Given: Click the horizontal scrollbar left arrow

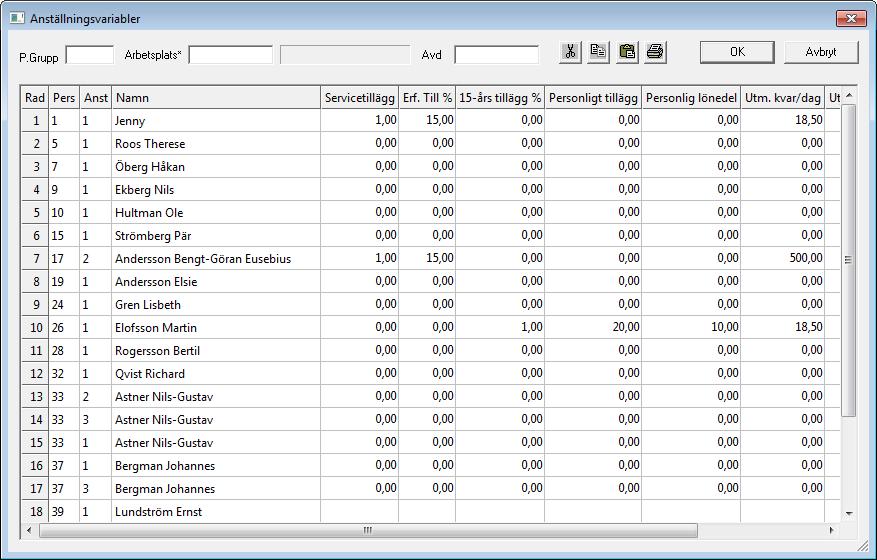Looking at the screenshot, I should pyautogui.click(x=29, y=530).
